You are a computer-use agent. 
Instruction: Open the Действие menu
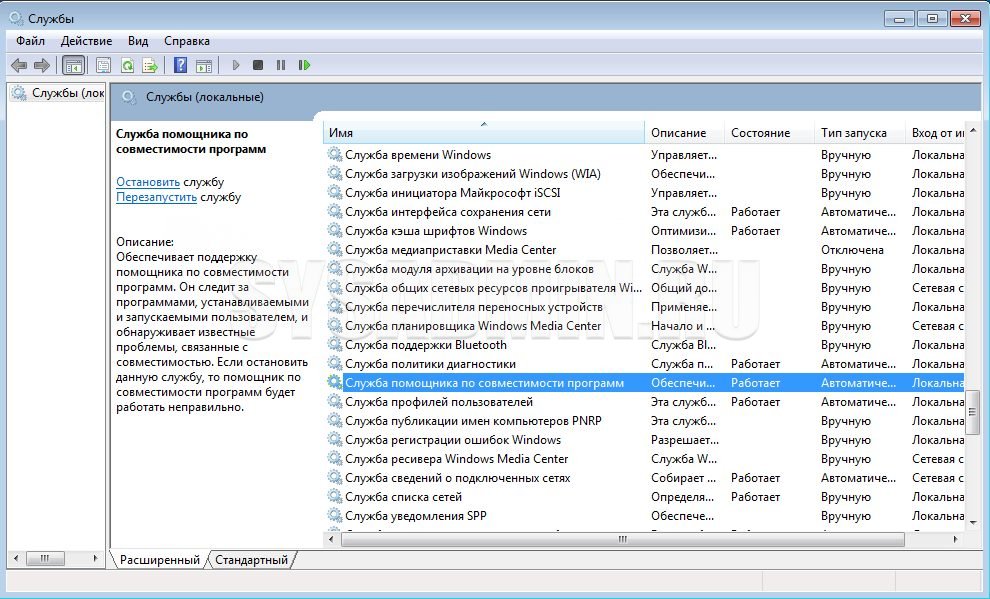point(86,41)
